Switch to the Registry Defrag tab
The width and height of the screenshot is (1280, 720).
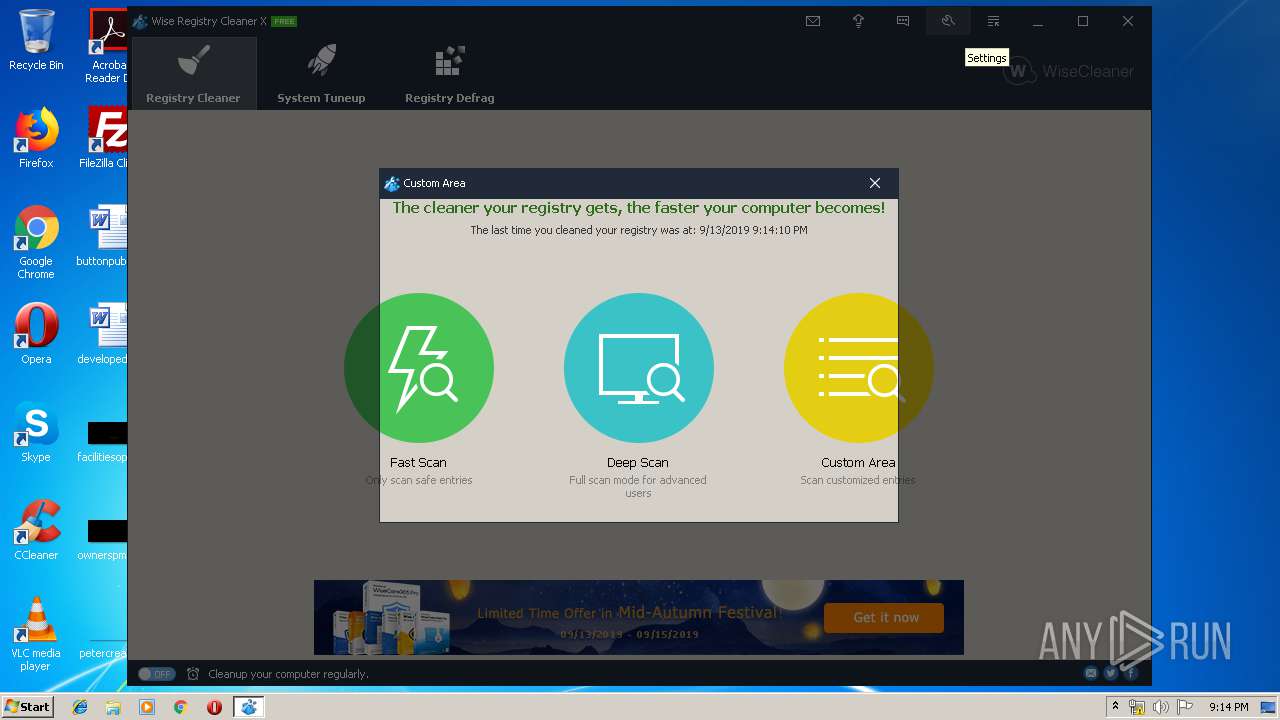tap(449, 74)
